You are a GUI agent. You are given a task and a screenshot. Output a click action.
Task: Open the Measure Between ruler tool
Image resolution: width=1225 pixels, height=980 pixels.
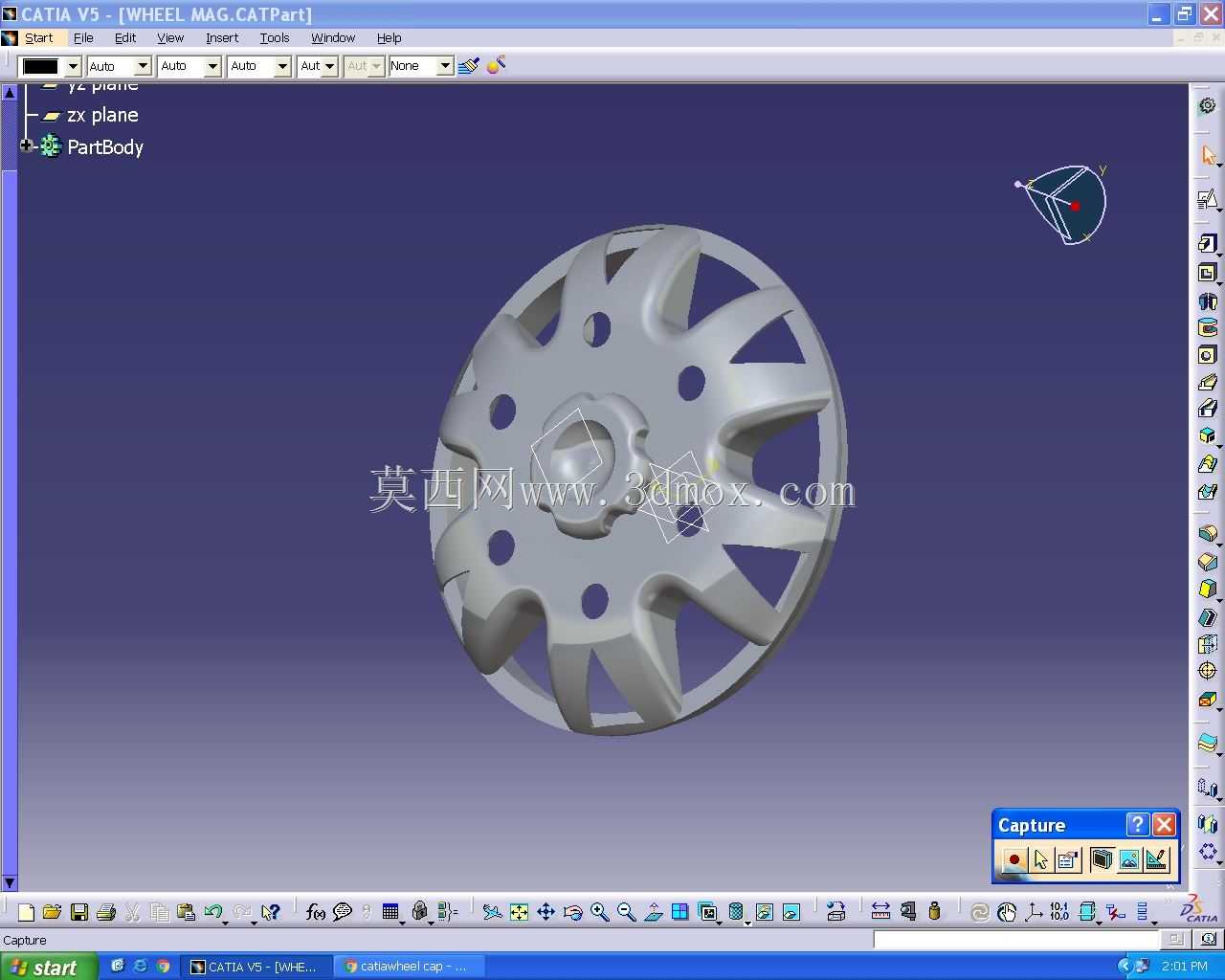pos(880,912)
